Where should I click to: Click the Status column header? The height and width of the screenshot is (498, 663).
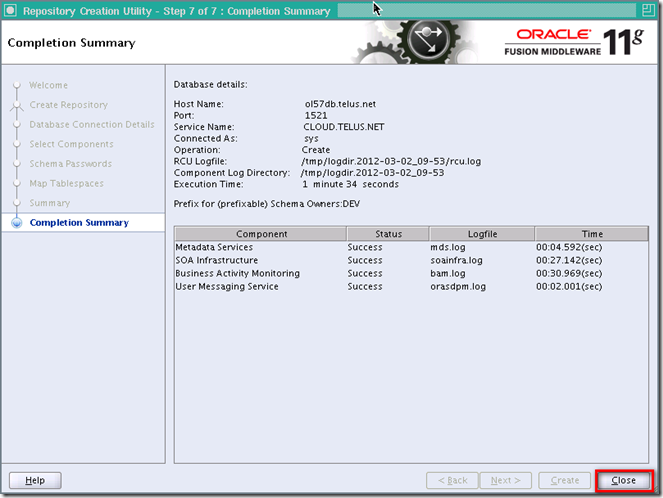point(388,234)
